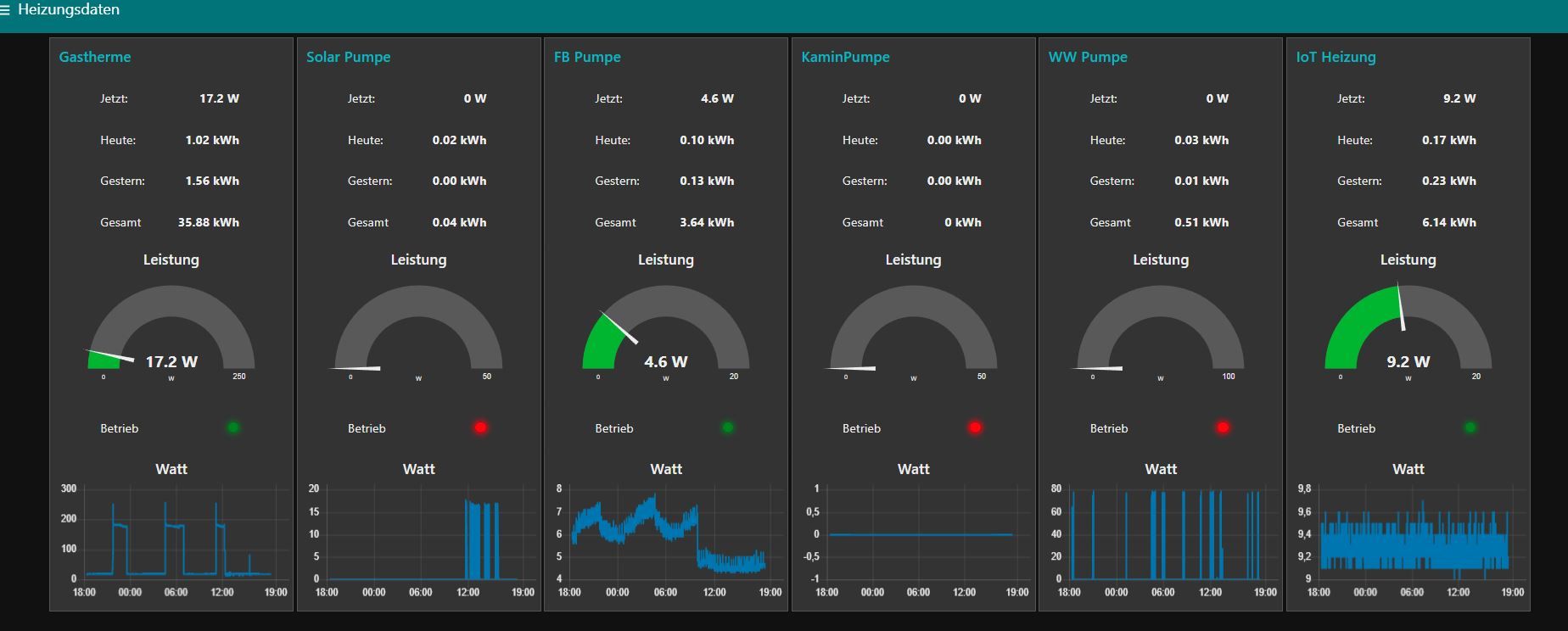Click the WW Pumpe red Betrieb LED
1568x631 pixels.
[1223, 427]
